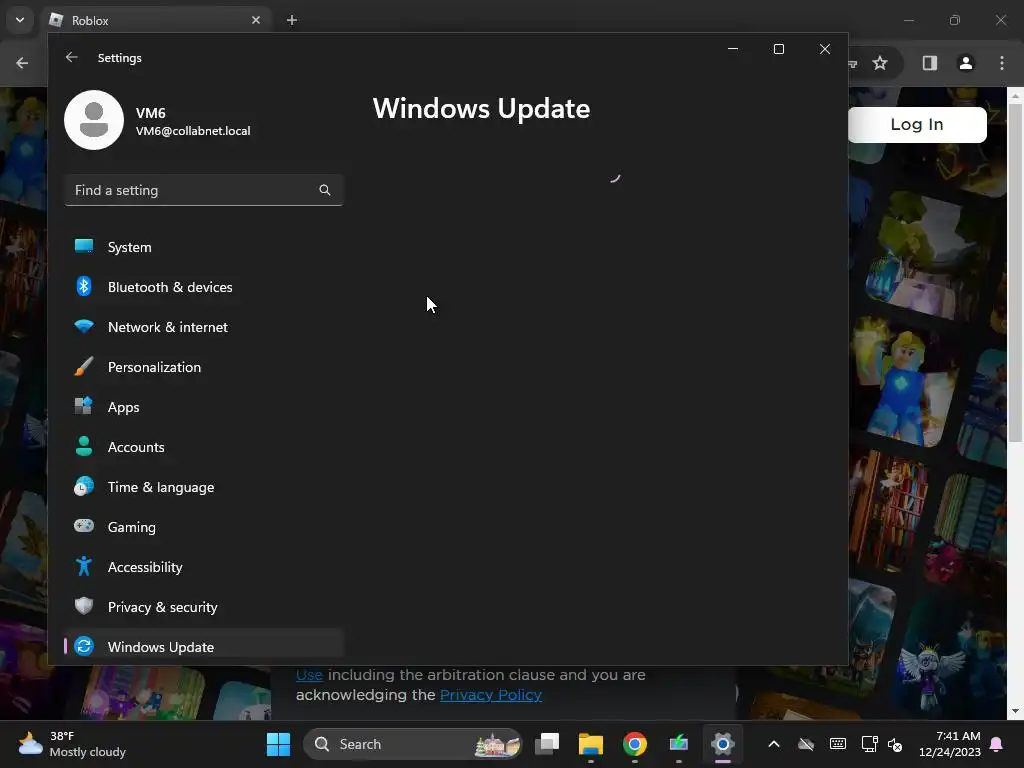Screen dimensions: 1024x768
Task: Click the search magnifier in Find a setting
Action: (325, 190)
